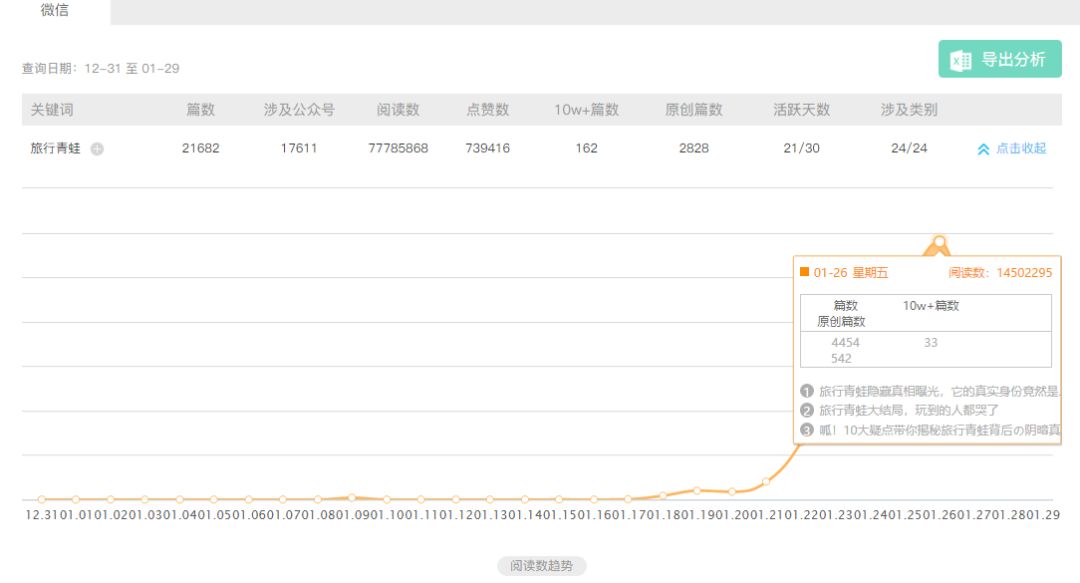Sort by the 点赞数 column header

(487, 110)
